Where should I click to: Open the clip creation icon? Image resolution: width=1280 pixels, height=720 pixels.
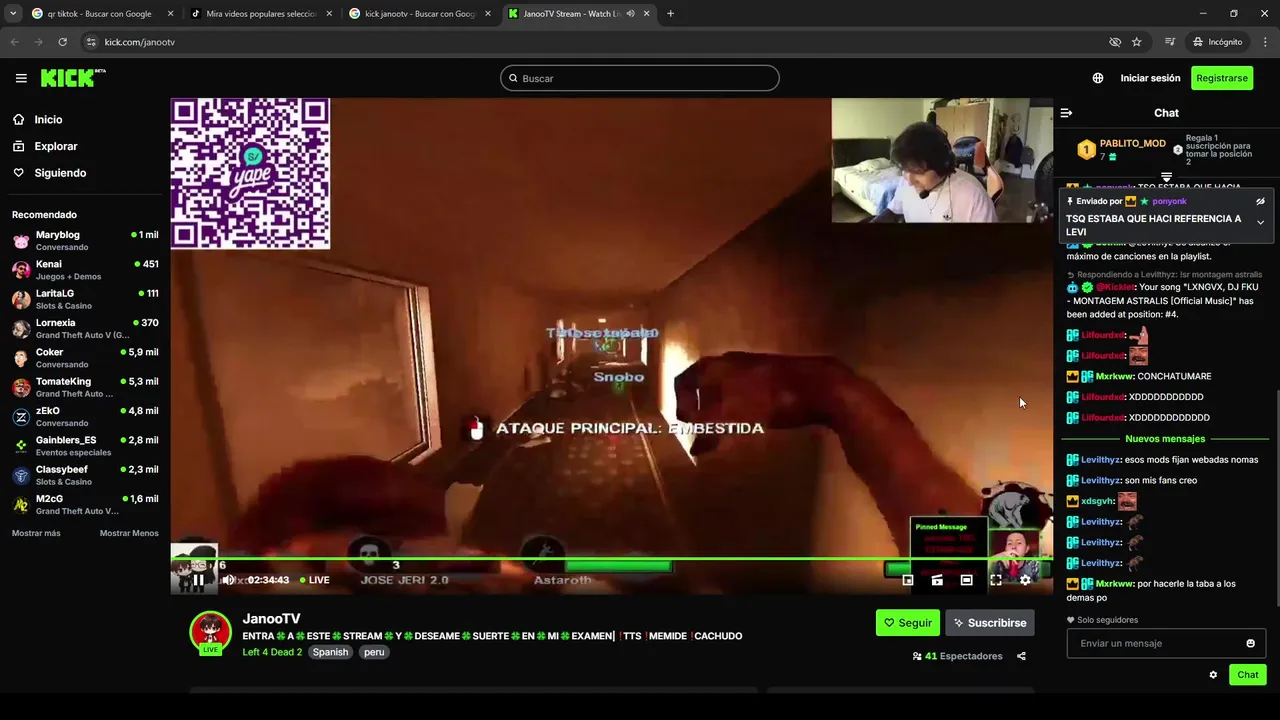pos(937,580)
